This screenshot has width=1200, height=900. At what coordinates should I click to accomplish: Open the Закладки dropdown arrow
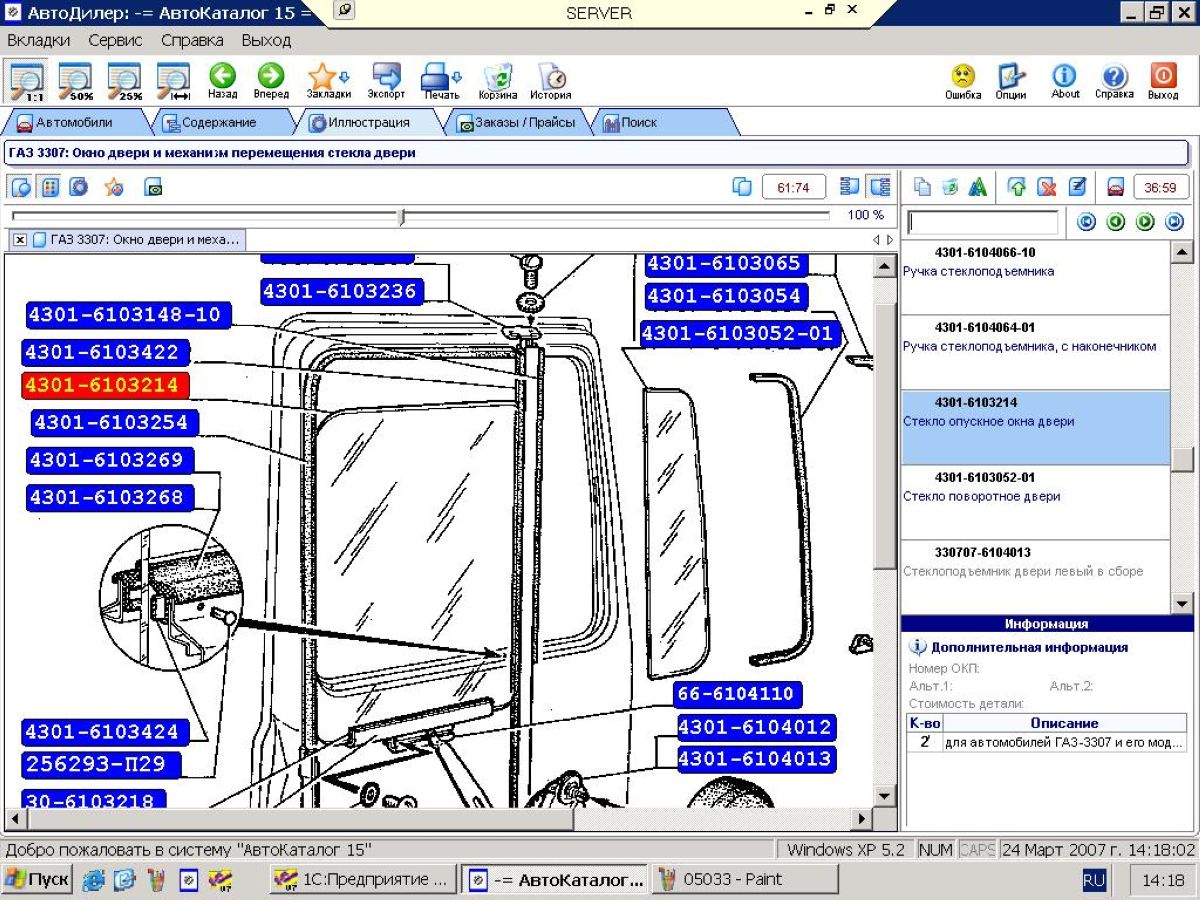pos(345,77)
